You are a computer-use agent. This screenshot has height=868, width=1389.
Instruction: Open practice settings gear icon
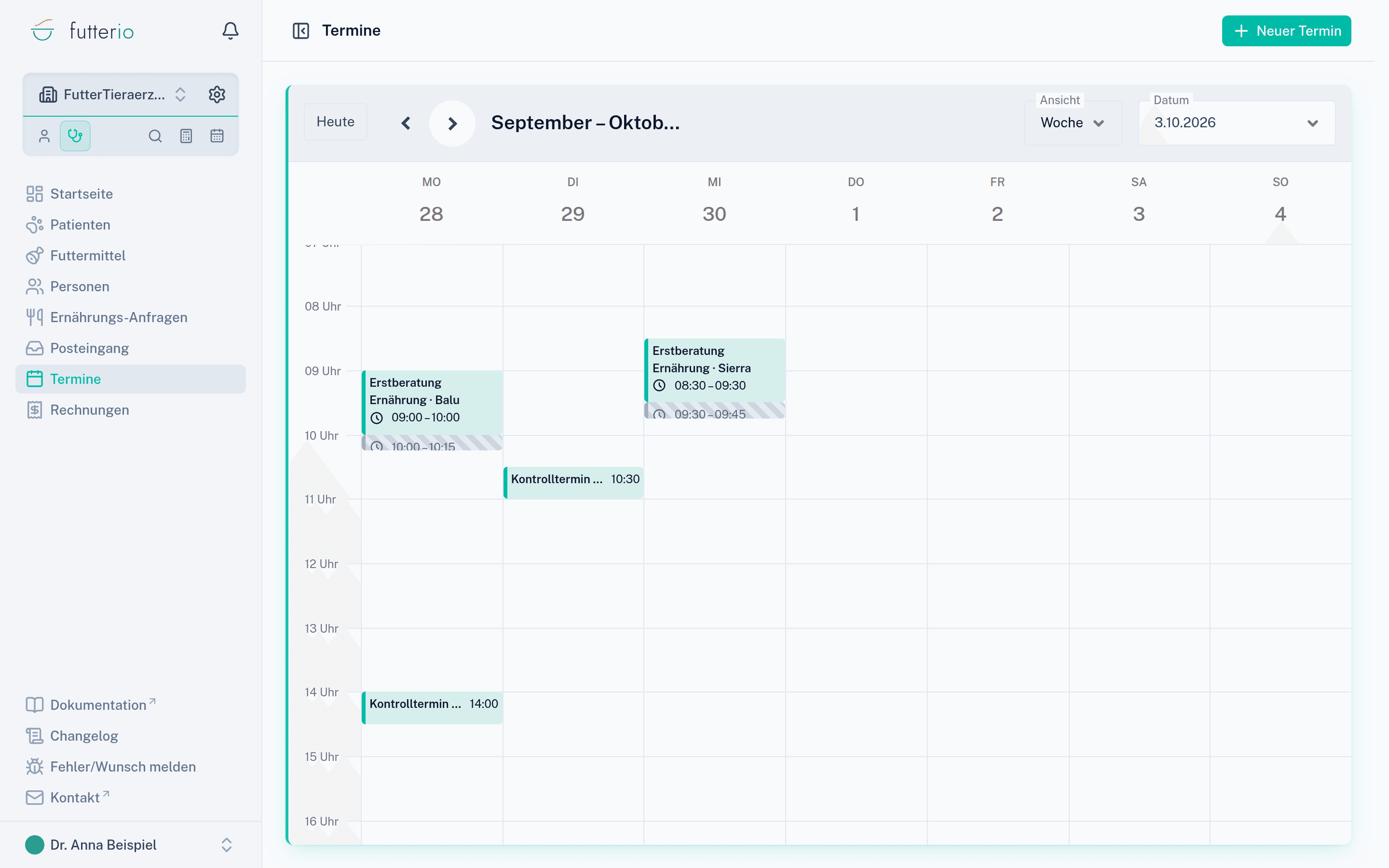pyautogui.click(x=217, y=94)
